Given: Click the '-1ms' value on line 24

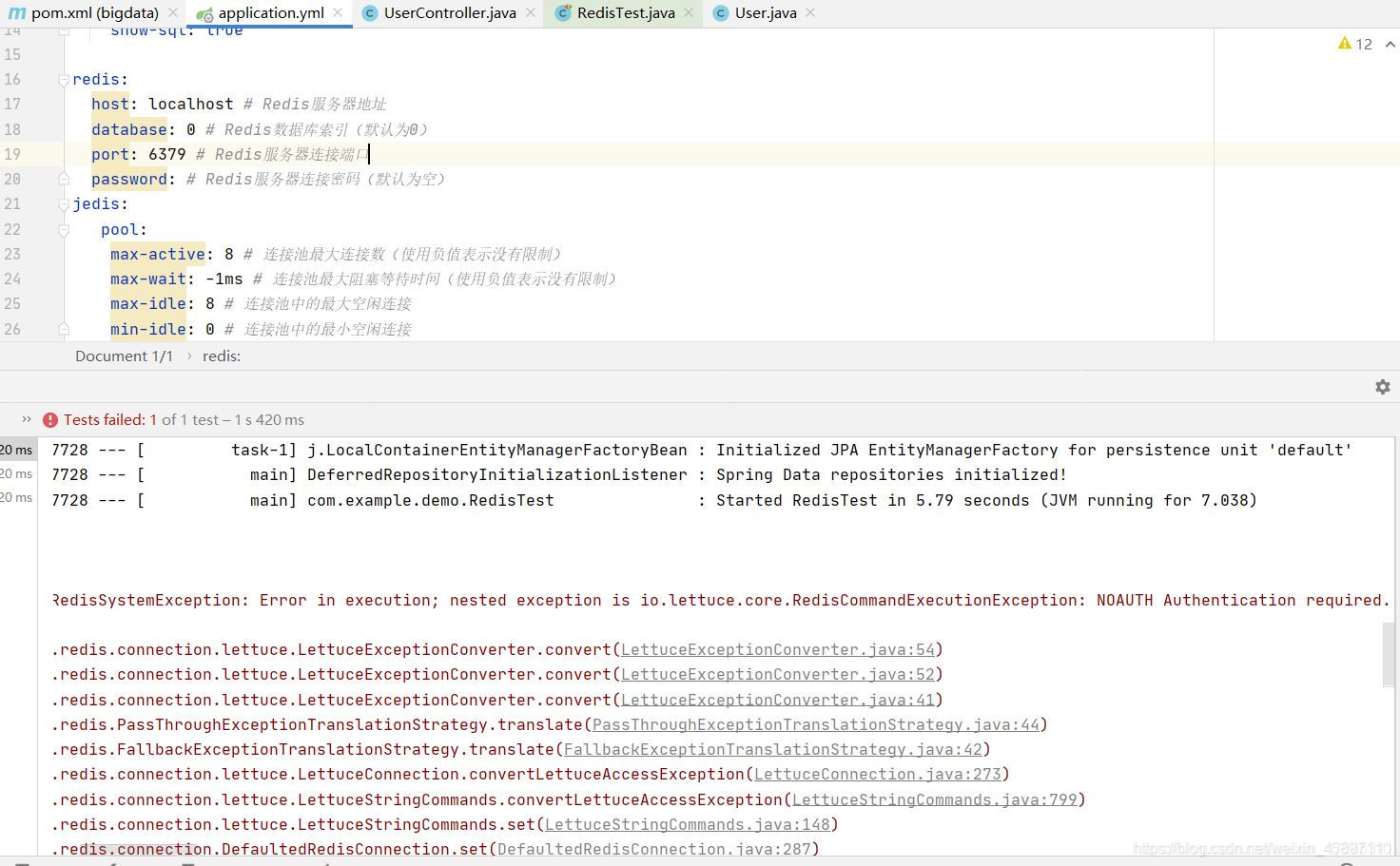Looking at the screenshot, I should pyautogui.click(x=224, y=279).
